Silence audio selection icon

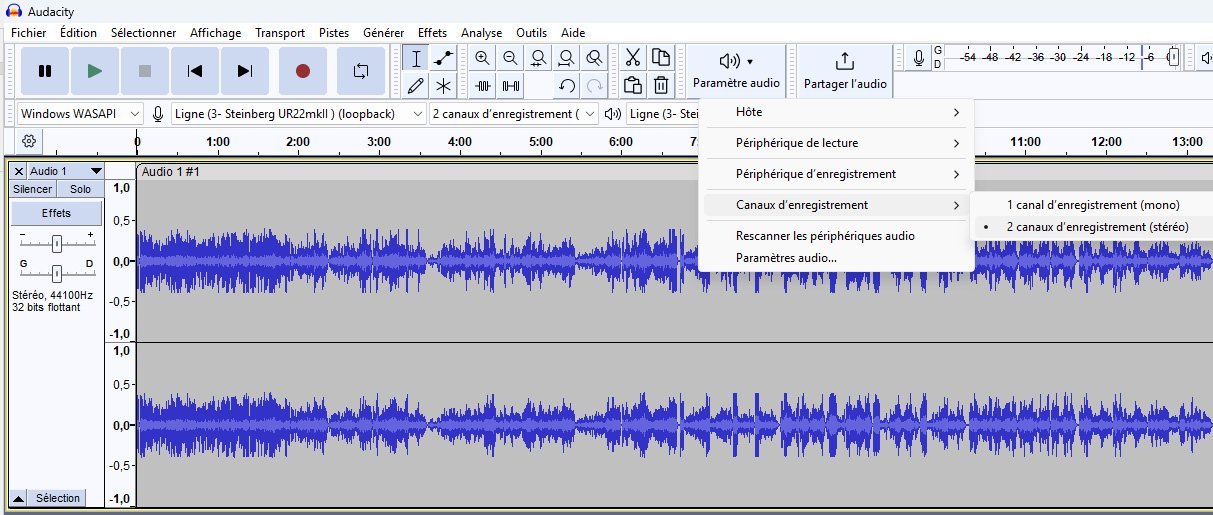pos(511,85)
